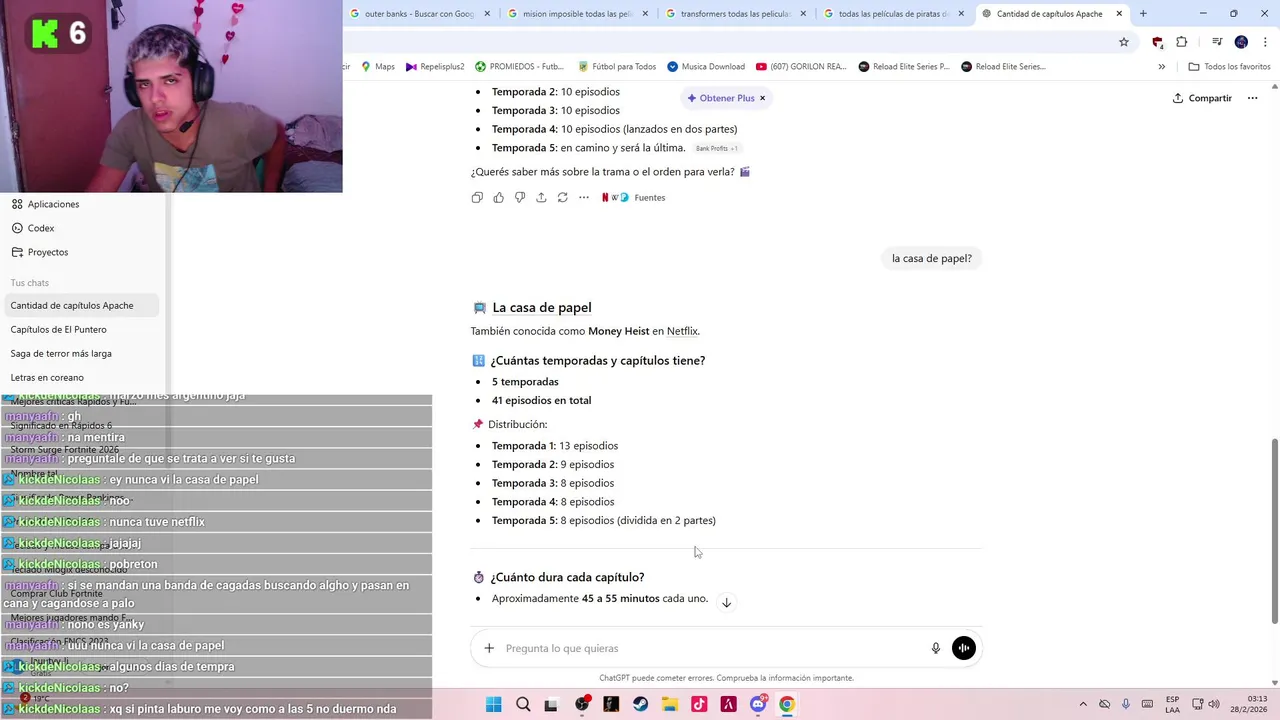Expand the hidden bookmarks overflow chevron
This screenshot has height=720, width=1280.
[x=1161, y=67]
